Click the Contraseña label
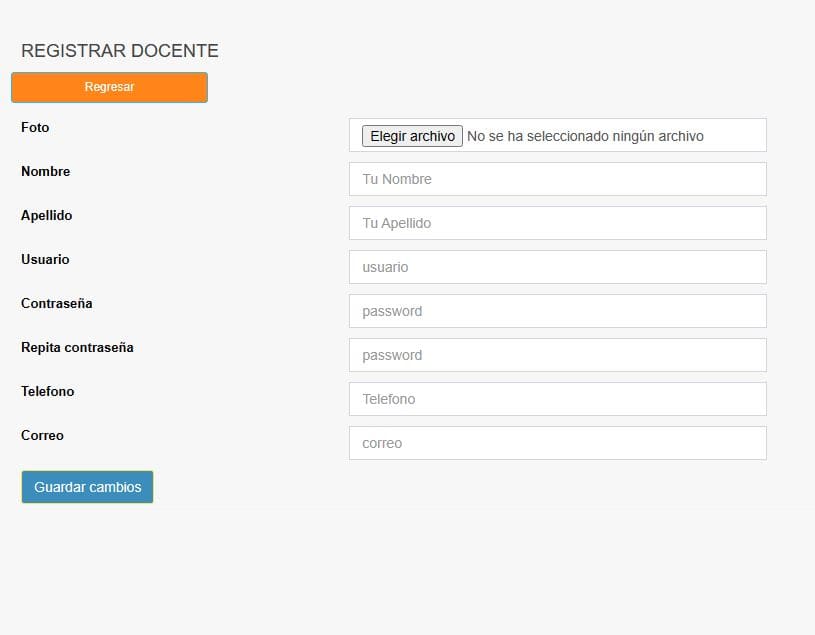Screen dimensions: 815x635 coord(57,304)
